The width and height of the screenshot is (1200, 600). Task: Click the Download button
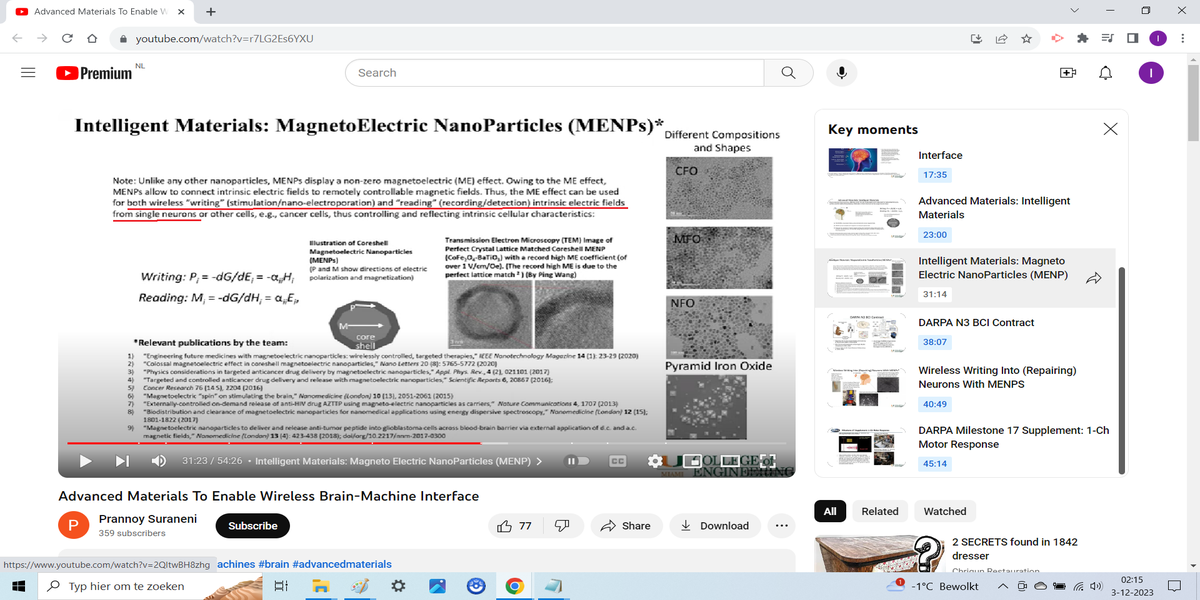pos(714,526)
